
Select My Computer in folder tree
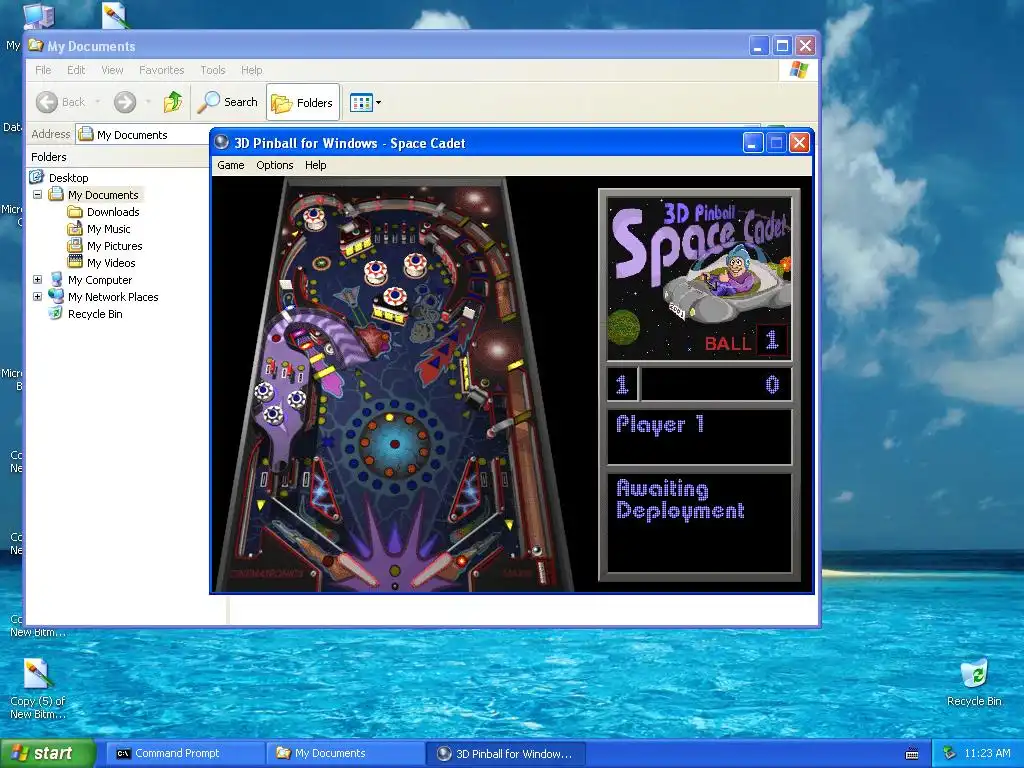[x=100, y=280]
